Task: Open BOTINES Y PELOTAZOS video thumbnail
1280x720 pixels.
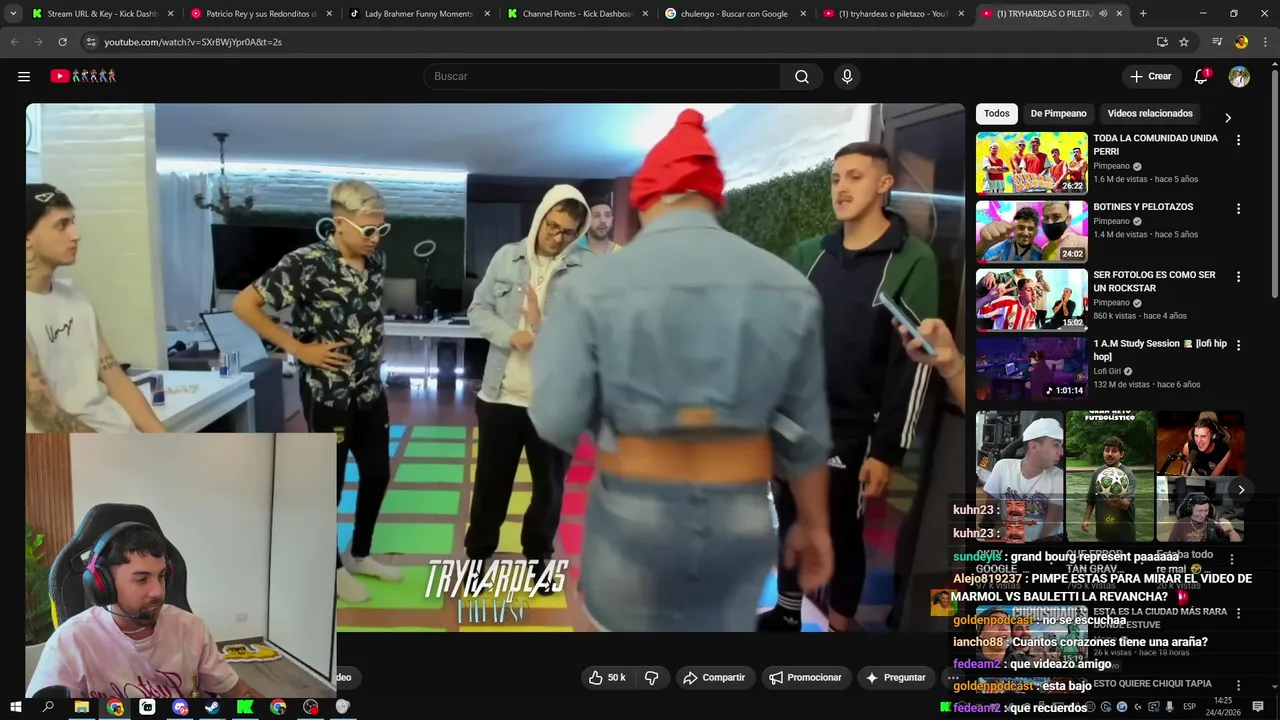Action: (x=1031, y=232)
